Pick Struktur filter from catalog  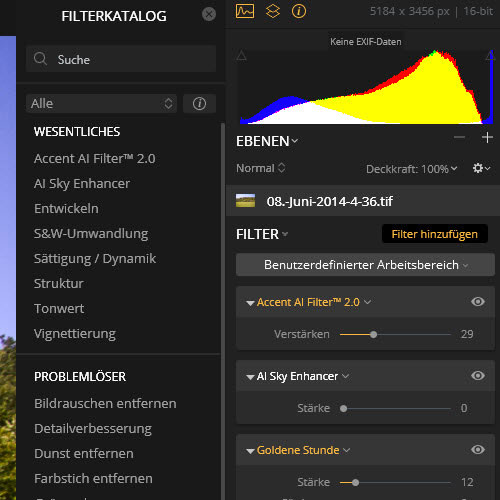point(59,284)
